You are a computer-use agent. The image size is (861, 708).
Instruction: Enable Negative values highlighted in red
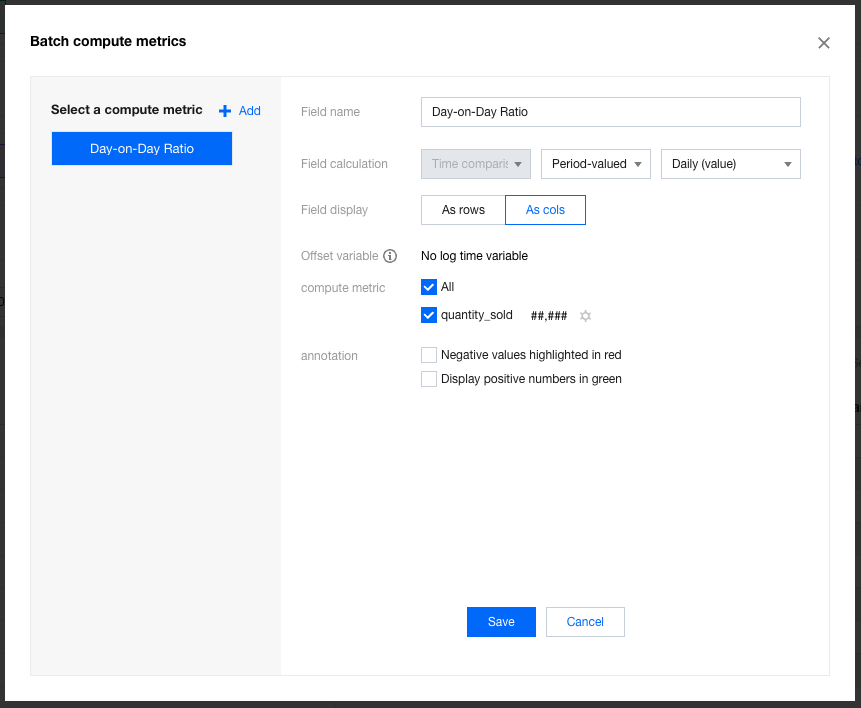429,355
